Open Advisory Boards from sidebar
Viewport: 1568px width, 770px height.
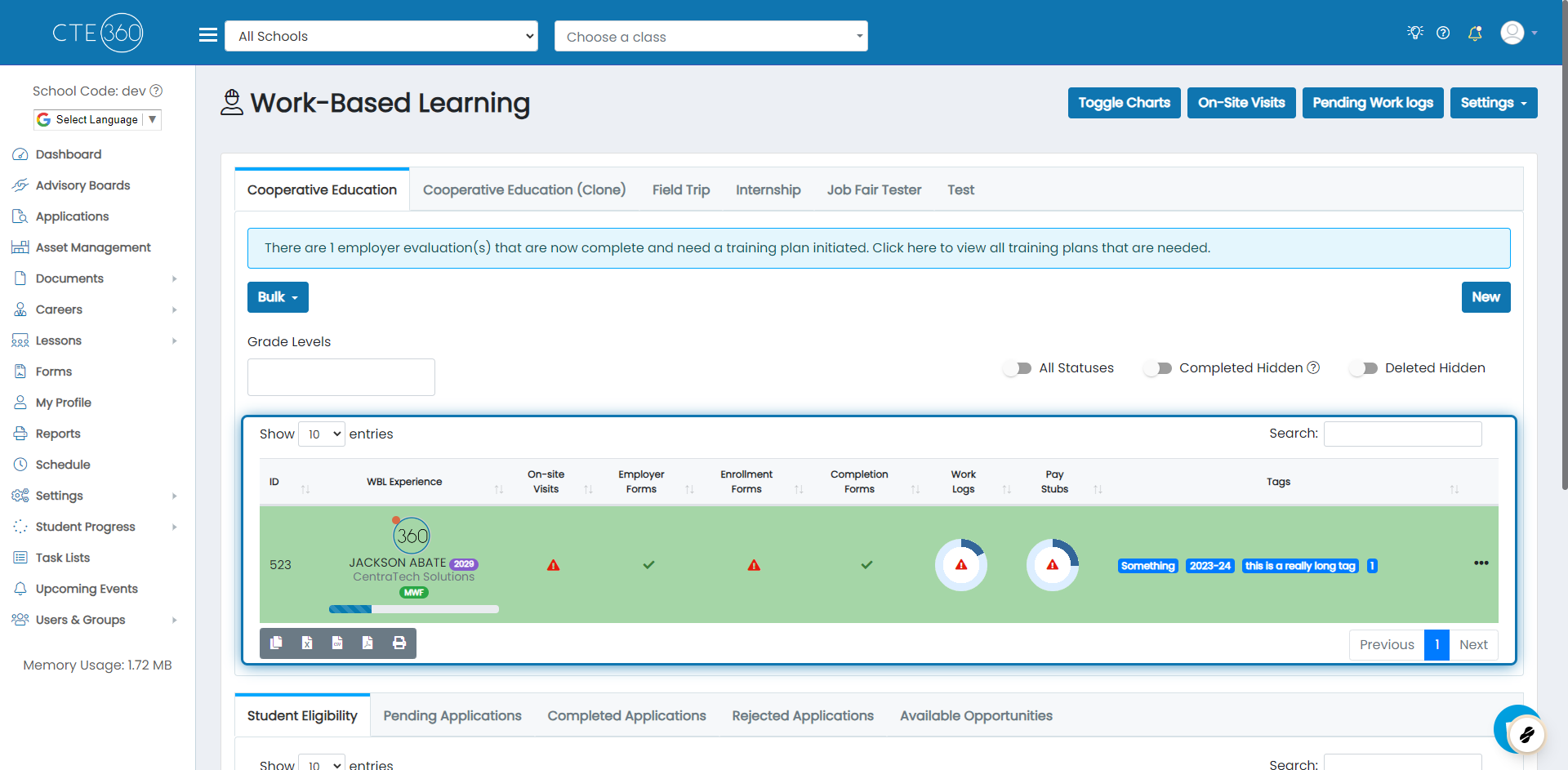click(x=82, y=185)
